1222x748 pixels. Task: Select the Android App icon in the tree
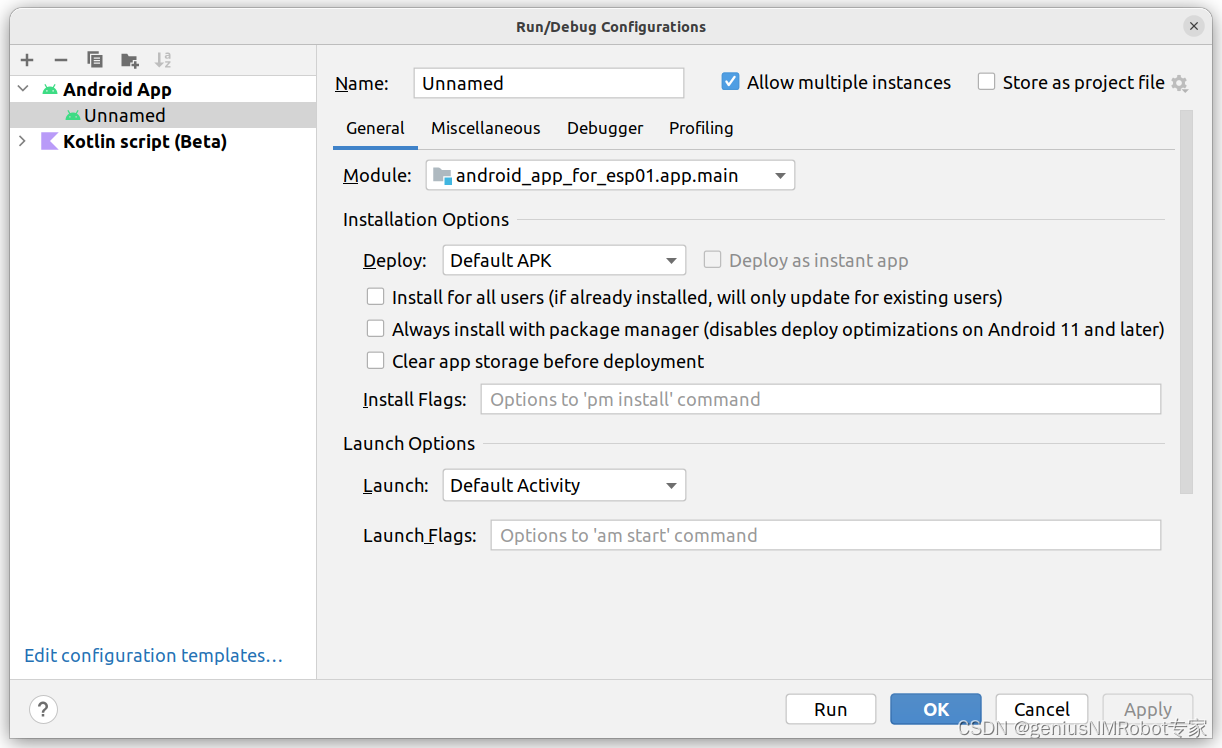pos(48,88)
